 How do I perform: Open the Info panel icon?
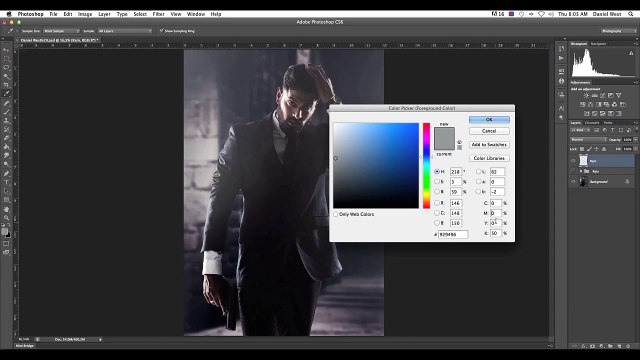click(561, 81)
